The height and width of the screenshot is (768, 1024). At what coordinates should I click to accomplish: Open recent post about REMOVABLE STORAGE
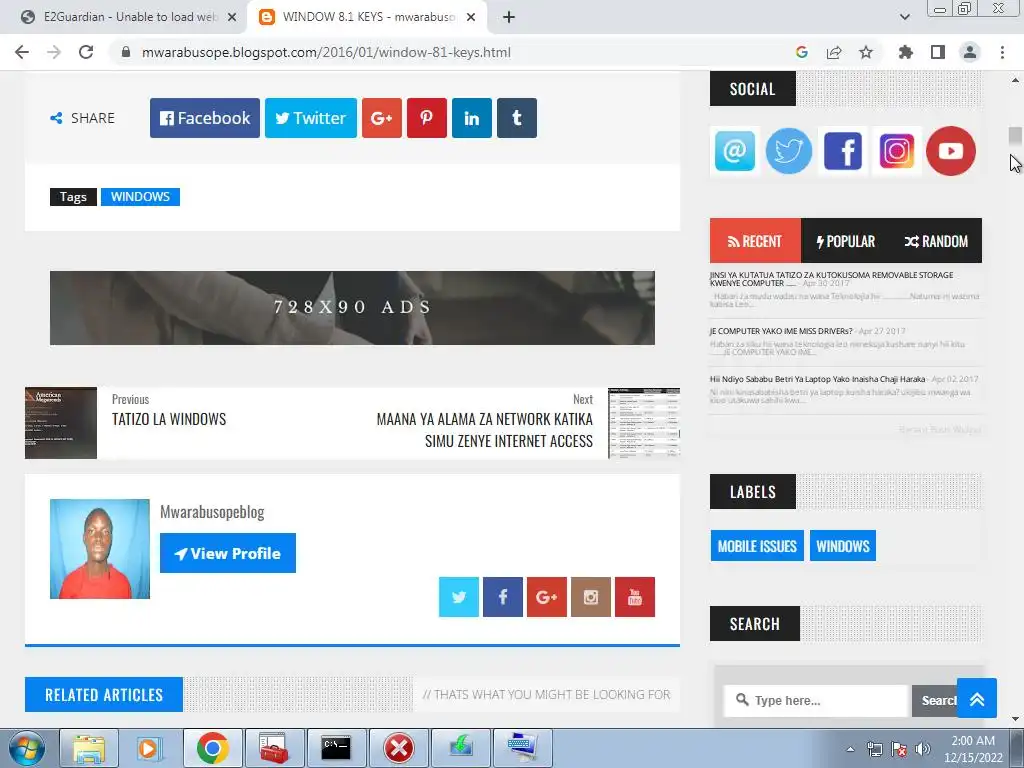(x=831, y=279)
